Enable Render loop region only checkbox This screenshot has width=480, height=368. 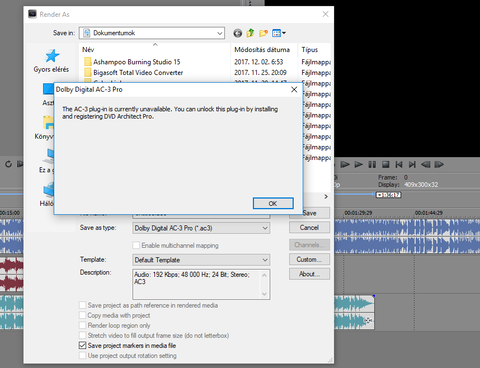click(82, 325)
